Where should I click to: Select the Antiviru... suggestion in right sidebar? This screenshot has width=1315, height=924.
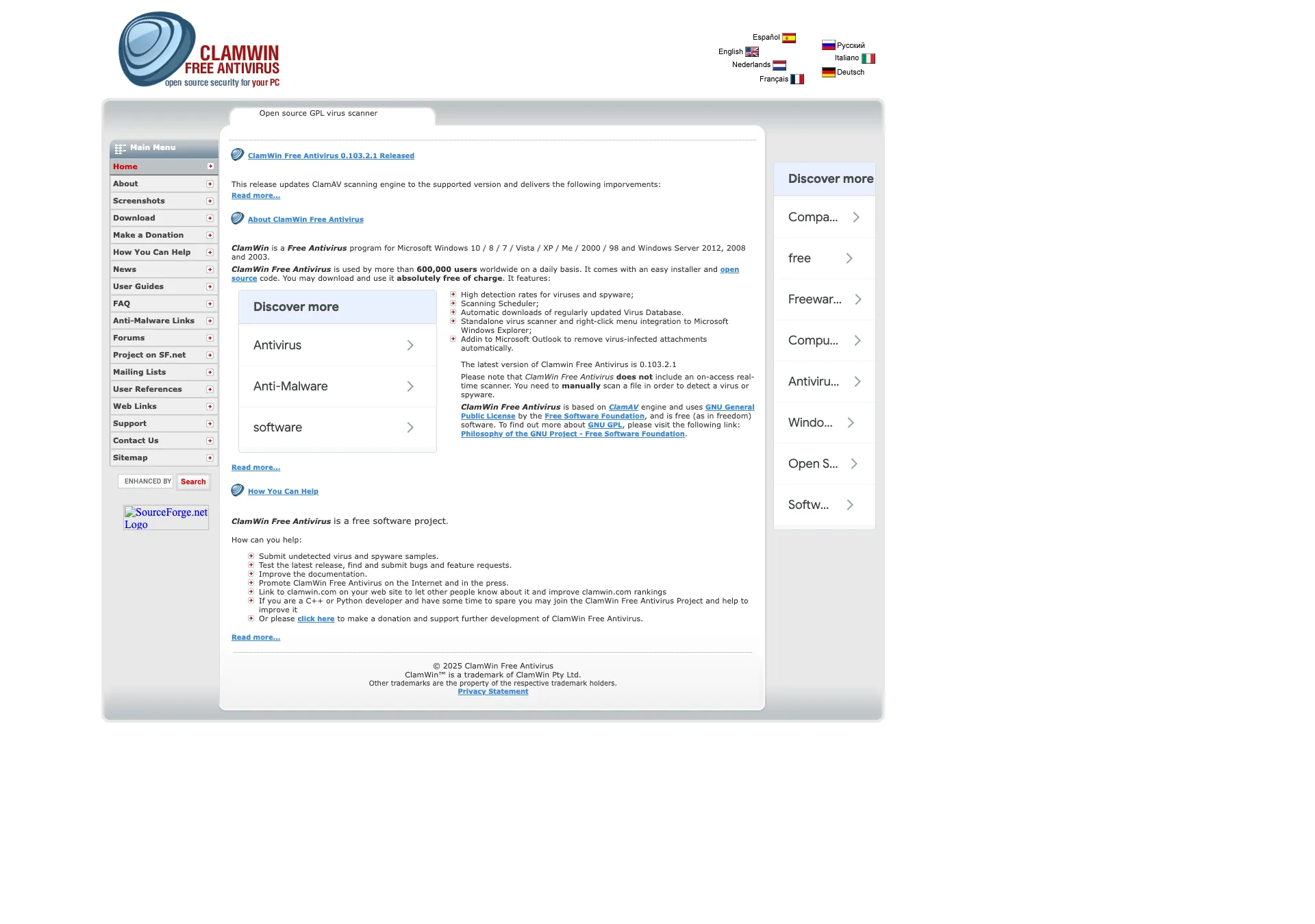[825, 382]
